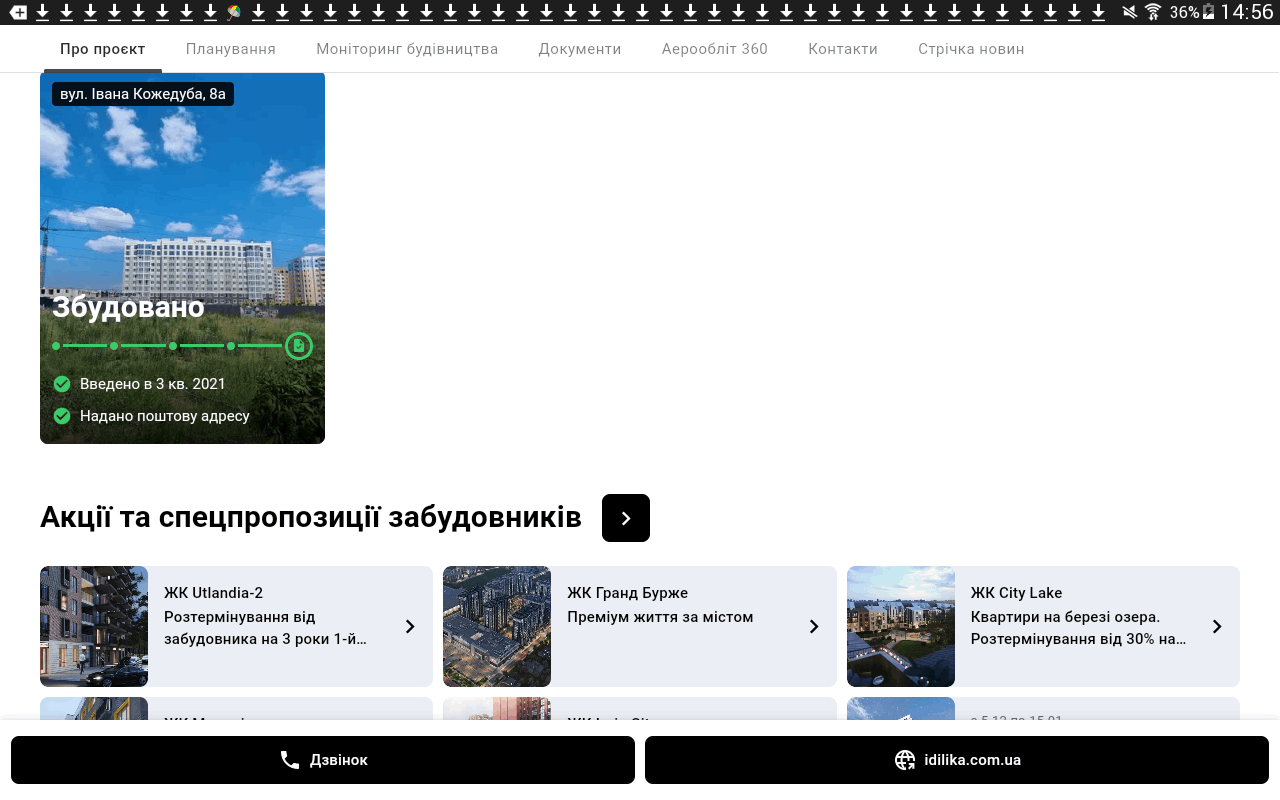Expand the ЖК Utlandia-2 offer chevron
This screenshot has height=800, width=1280.
410,627
